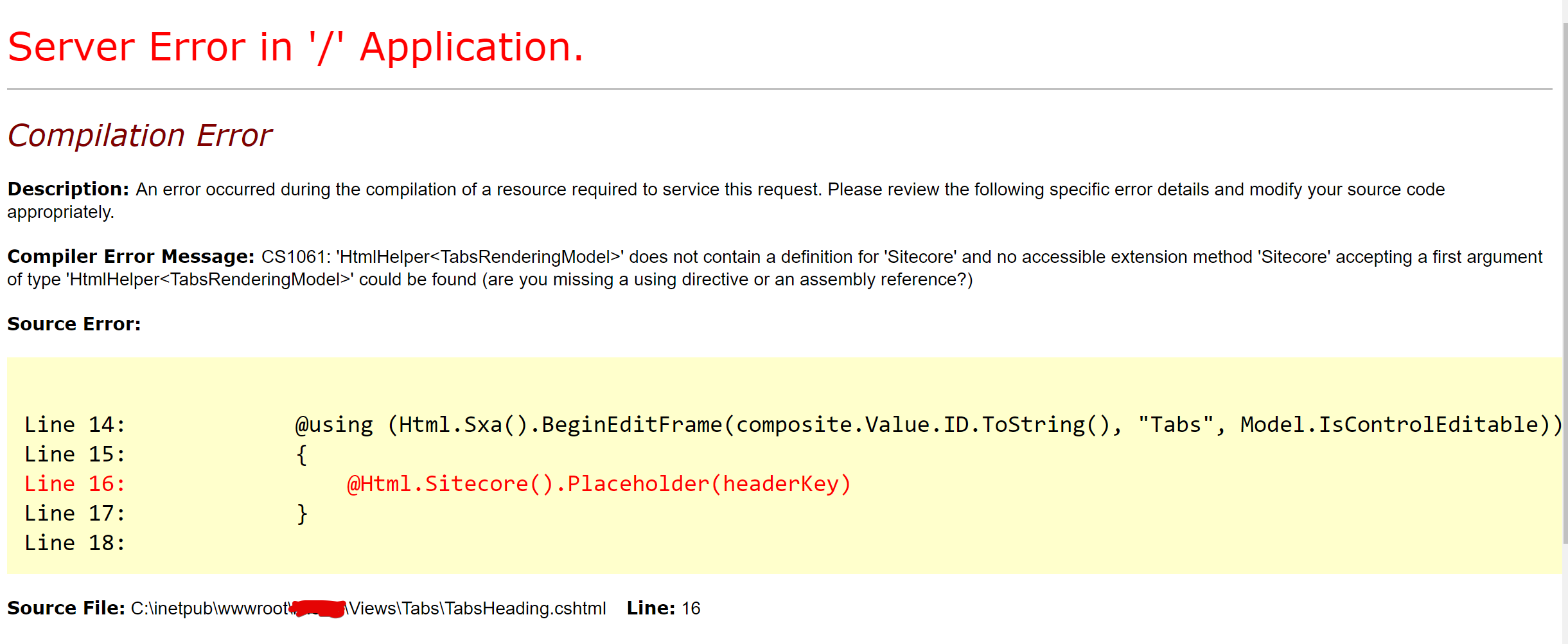Click the 'Compiler Error Message:' label
Viewport: 1568px width, 644px height.
[128, 256]
